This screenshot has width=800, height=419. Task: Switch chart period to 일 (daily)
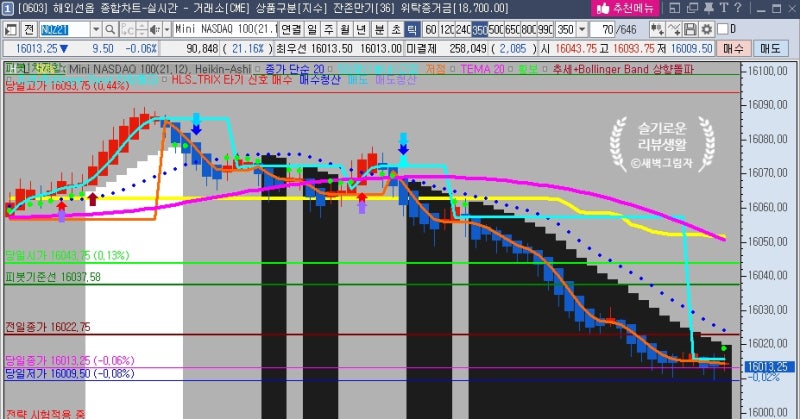pyautogui.click(x=312, y=30)
